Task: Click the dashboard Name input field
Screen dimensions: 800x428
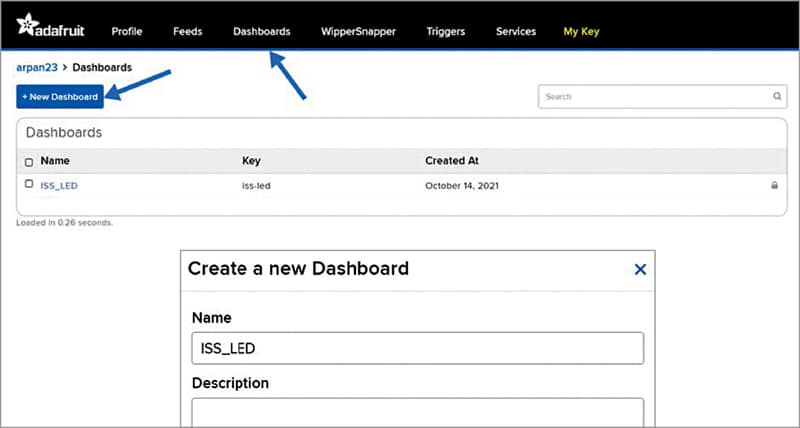Action: pos(417,348)
